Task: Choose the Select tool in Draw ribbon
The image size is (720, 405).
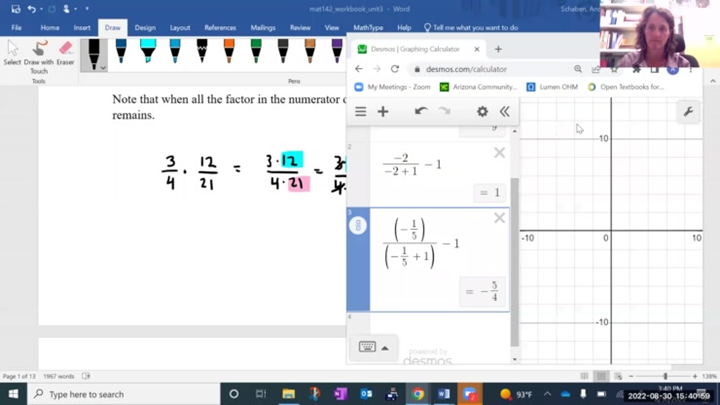Action: (x=12, y=54)
